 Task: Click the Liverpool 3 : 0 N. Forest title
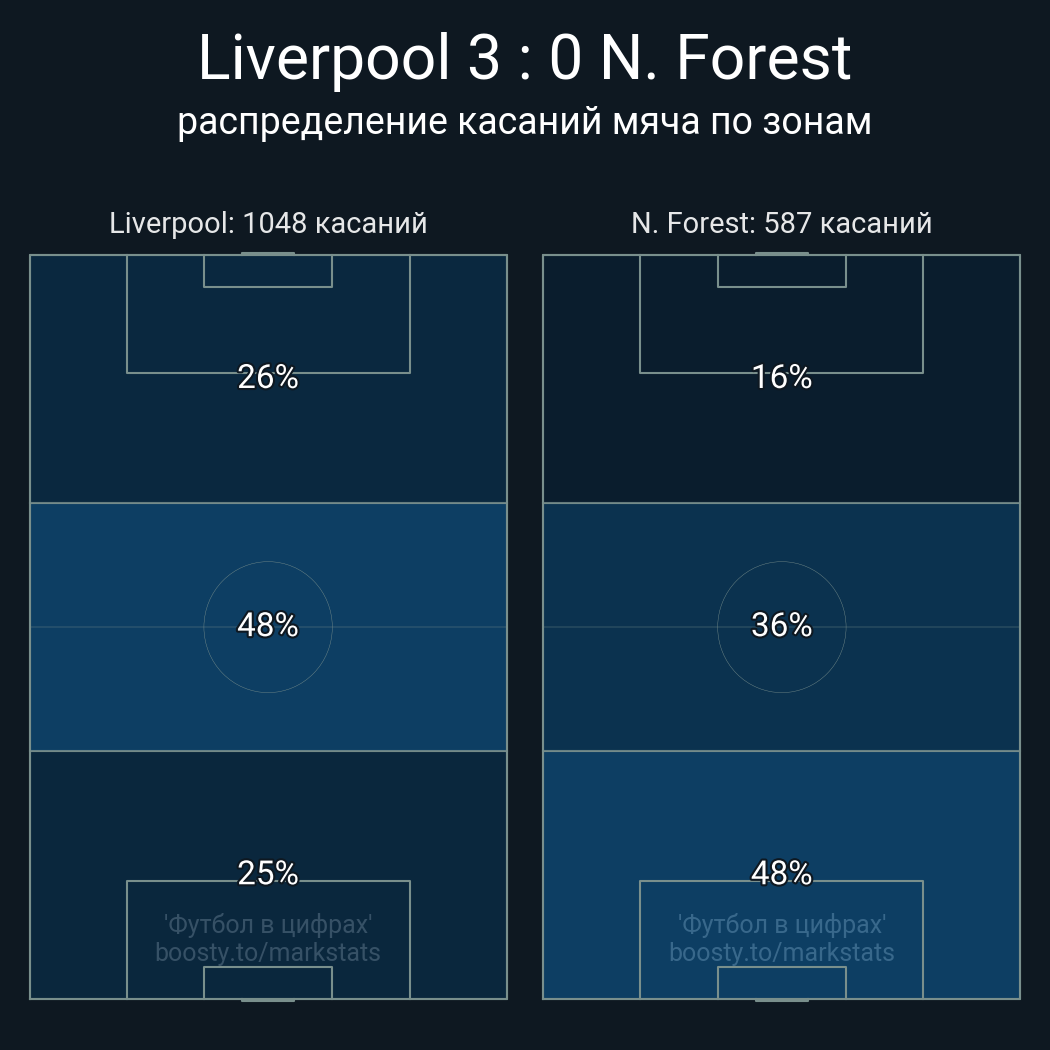click(x=524, y=58)
